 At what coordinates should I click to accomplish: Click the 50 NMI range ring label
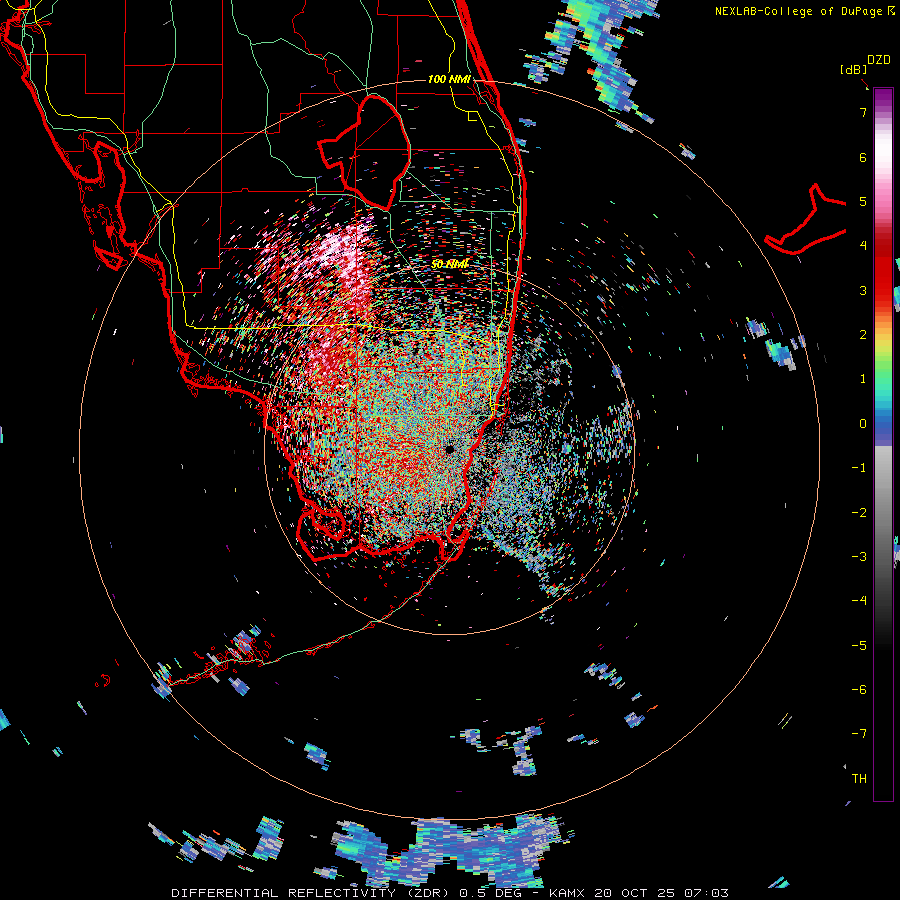coord(450,264)
